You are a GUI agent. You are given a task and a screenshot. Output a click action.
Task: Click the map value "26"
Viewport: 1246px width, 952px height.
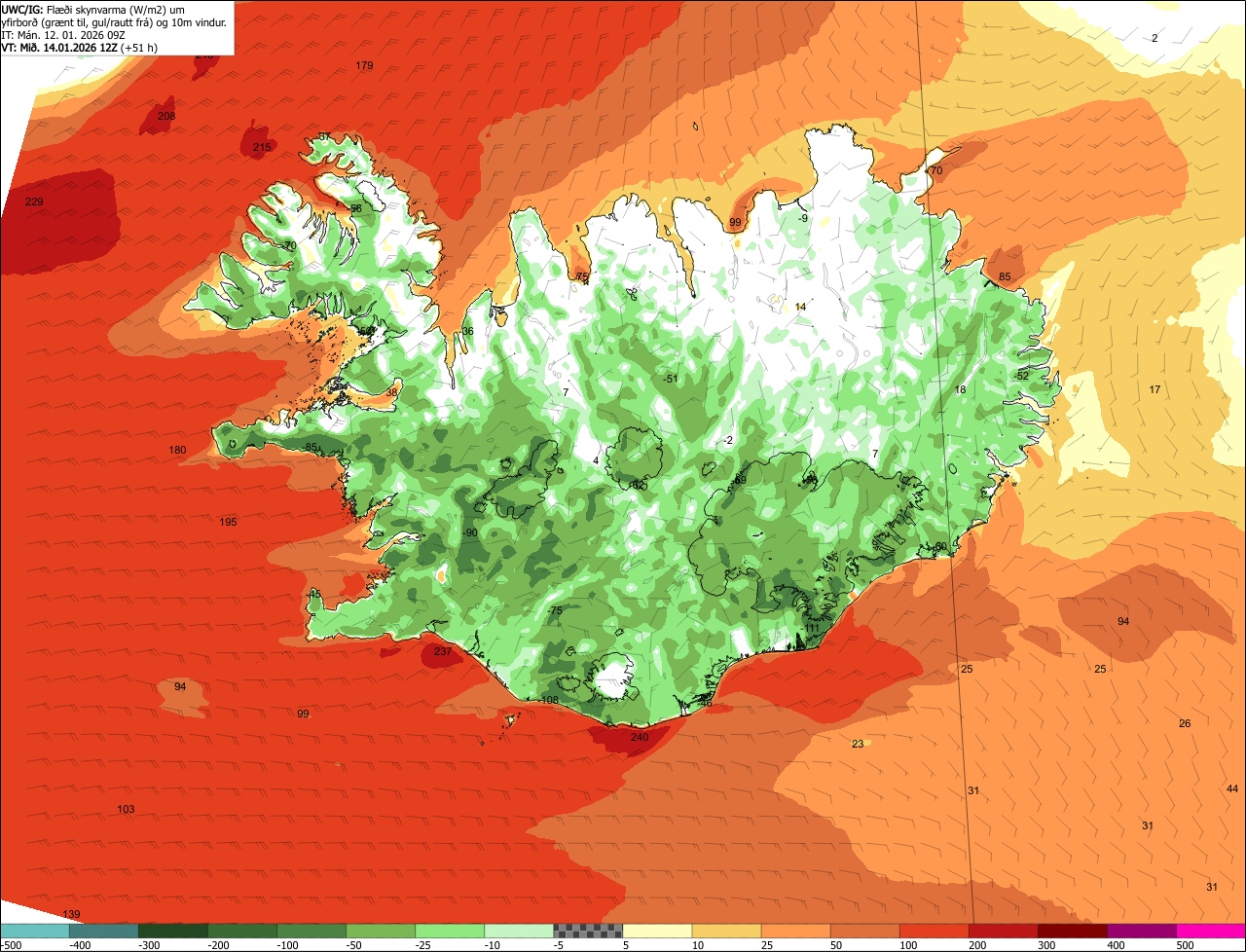pyautogui.click(x=1185, y=724)
